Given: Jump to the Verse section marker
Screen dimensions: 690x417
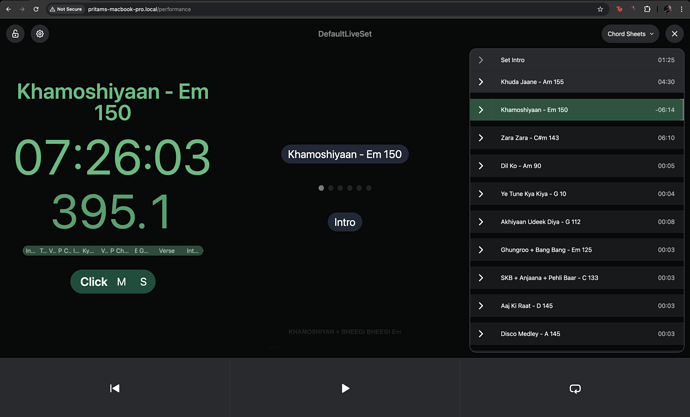Looking at the screenshot, I should (167, 251).
